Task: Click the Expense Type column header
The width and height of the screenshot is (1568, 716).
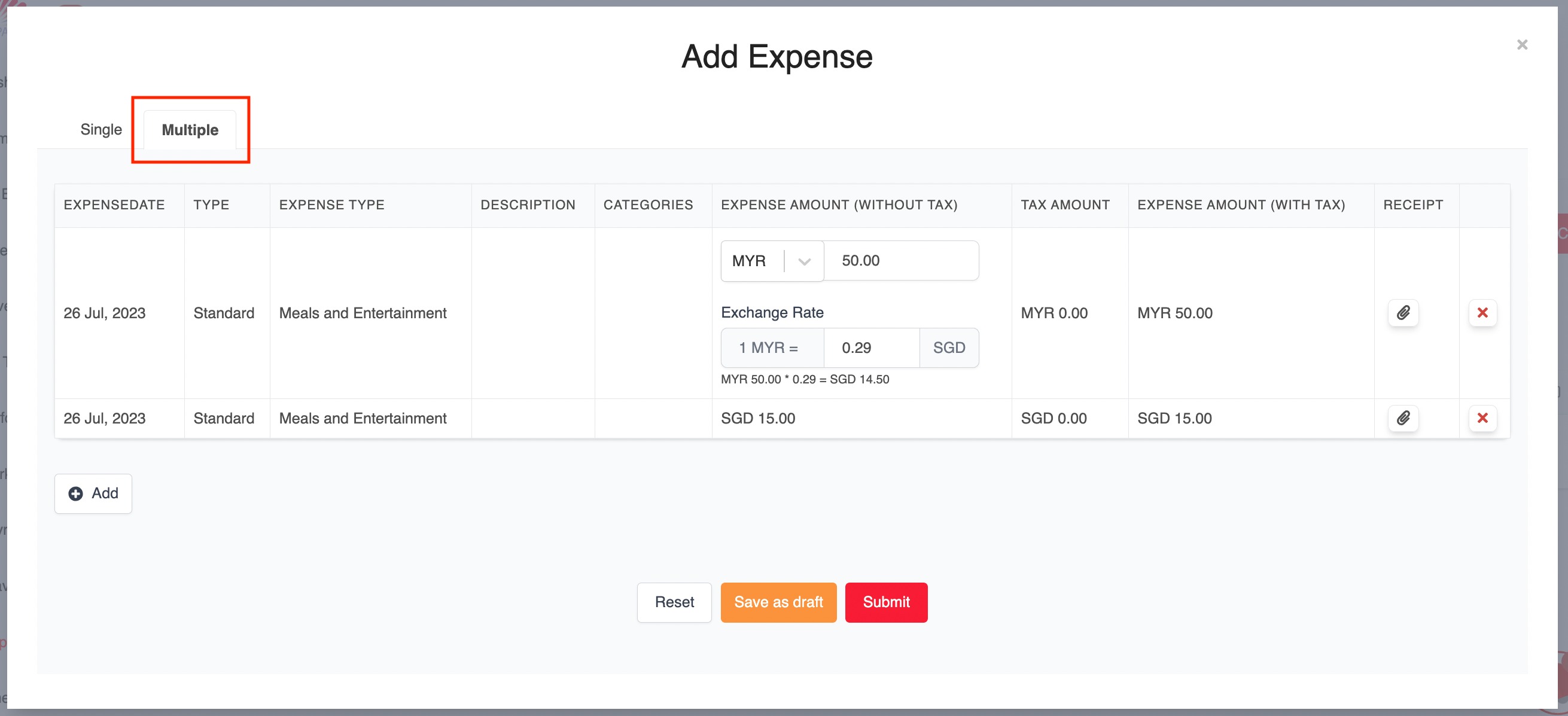Action: coord(332,205)
